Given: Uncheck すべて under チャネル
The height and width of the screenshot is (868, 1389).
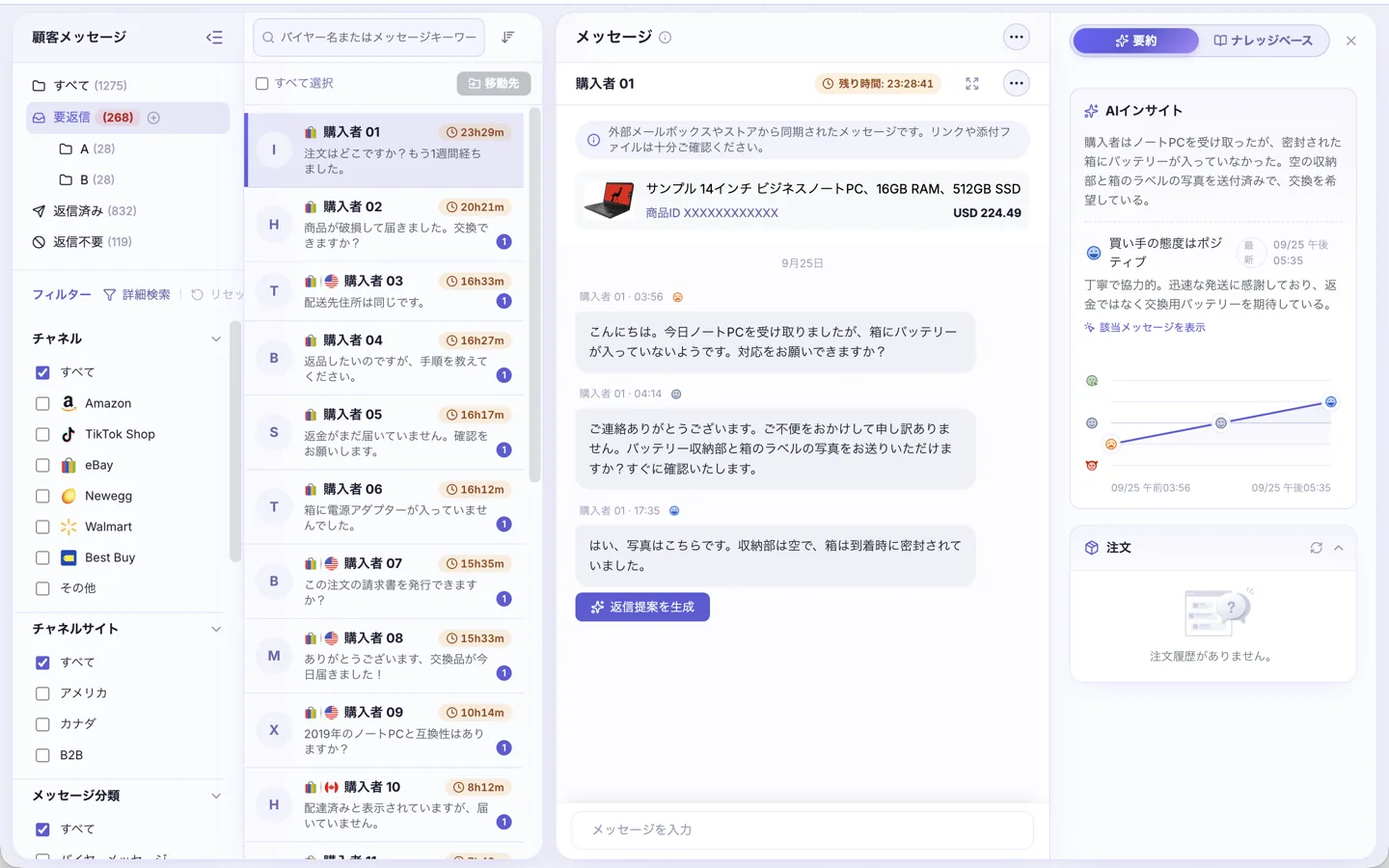Looking at the screenshot, I should click(x=42, y=372).
